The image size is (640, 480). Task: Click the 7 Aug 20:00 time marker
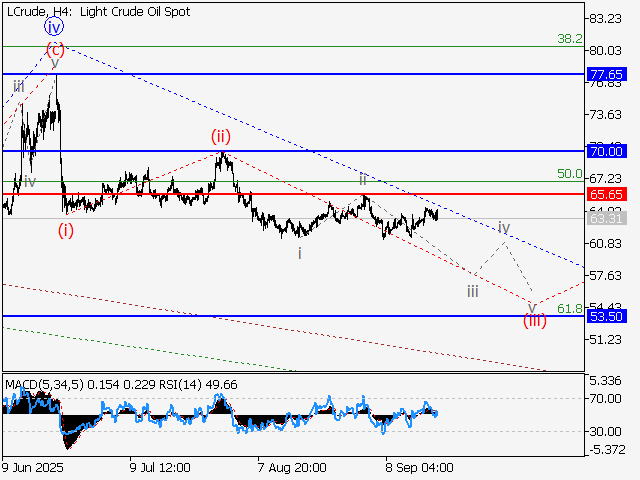pos(290,467)
